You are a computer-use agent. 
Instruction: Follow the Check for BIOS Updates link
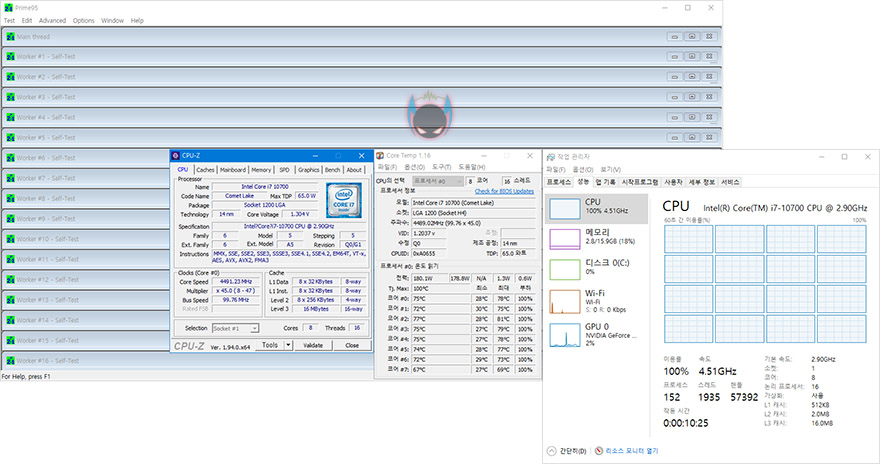coord(504,191)
